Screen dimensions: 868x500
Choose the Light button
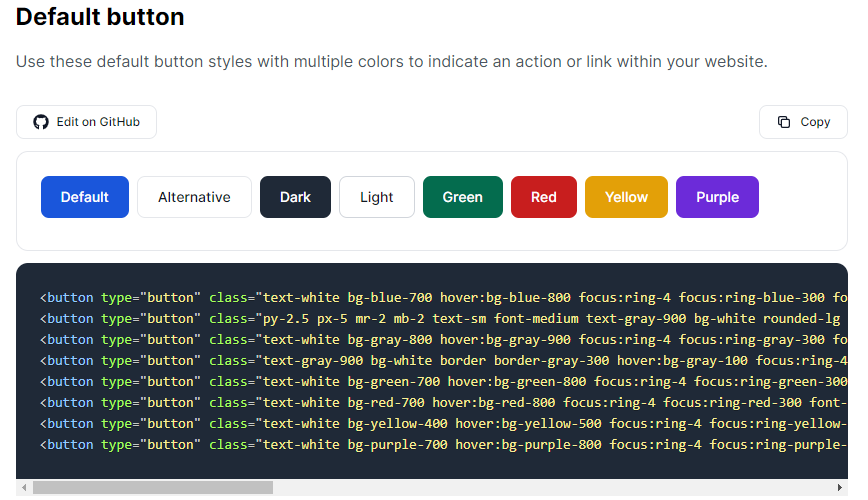[x=377, y=197]
